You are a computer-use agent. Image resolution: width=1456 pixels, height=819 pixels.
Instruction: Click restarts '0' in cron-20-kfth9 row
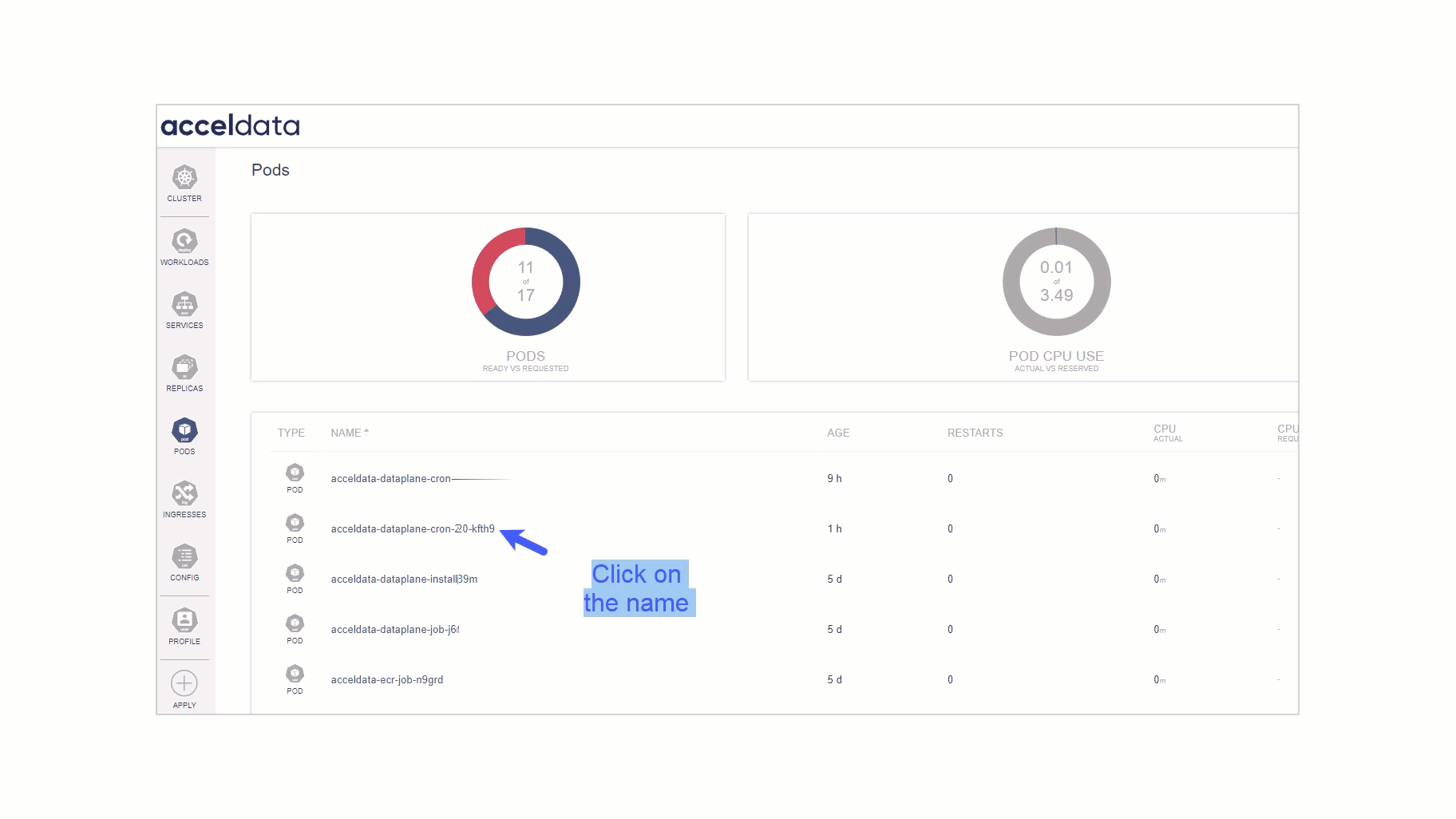[950, 528]
